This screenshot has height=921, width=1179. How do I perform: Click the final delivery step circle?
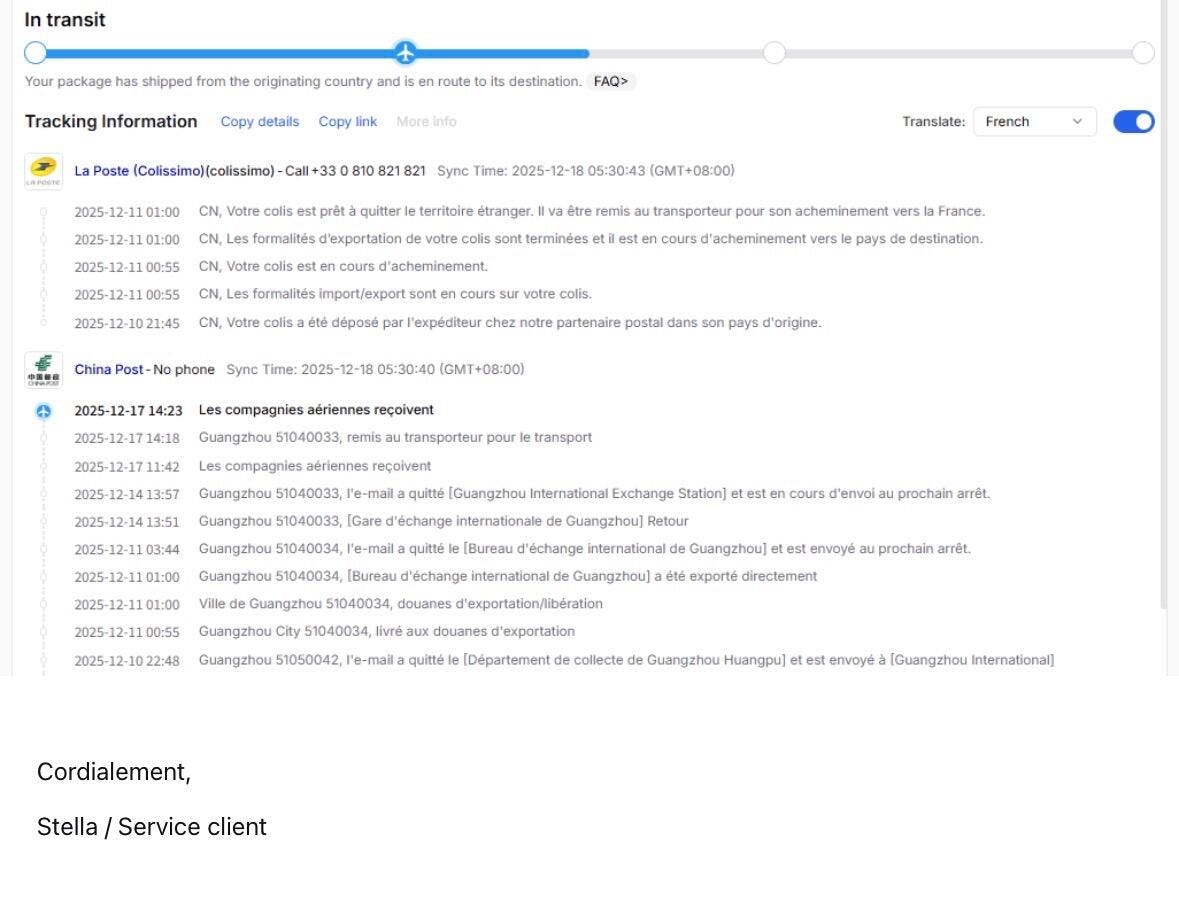[x=1143, y=53]
